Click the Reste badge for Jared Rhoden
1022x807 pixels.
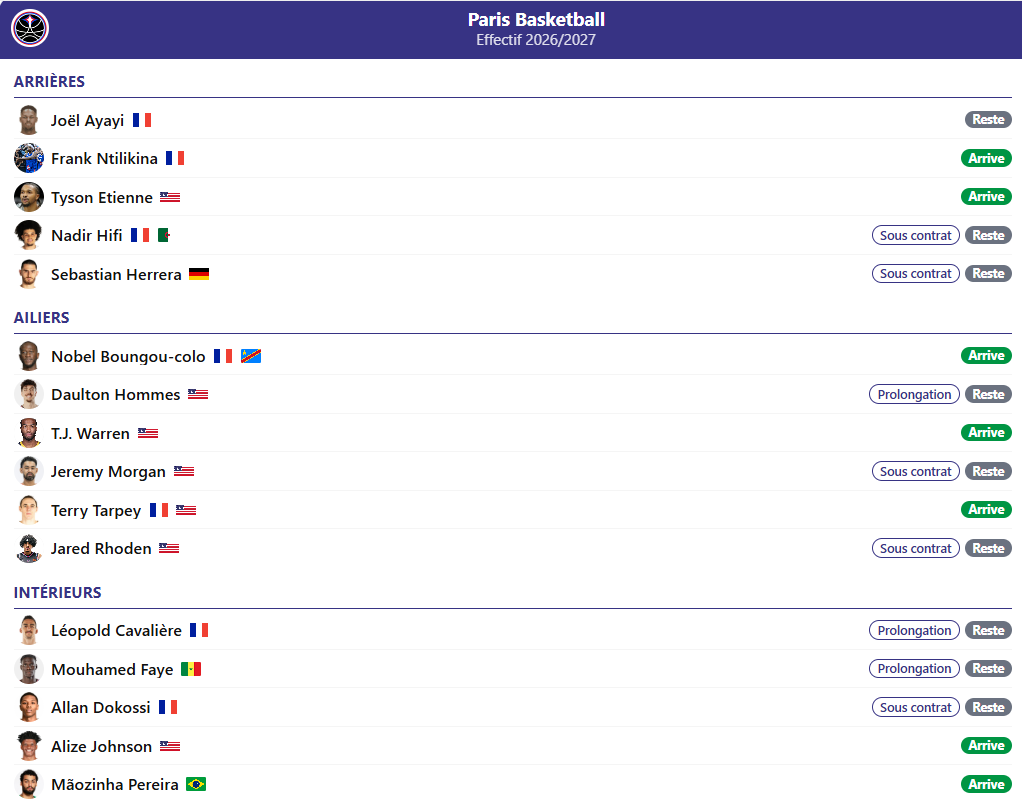(x=988, y=548)
